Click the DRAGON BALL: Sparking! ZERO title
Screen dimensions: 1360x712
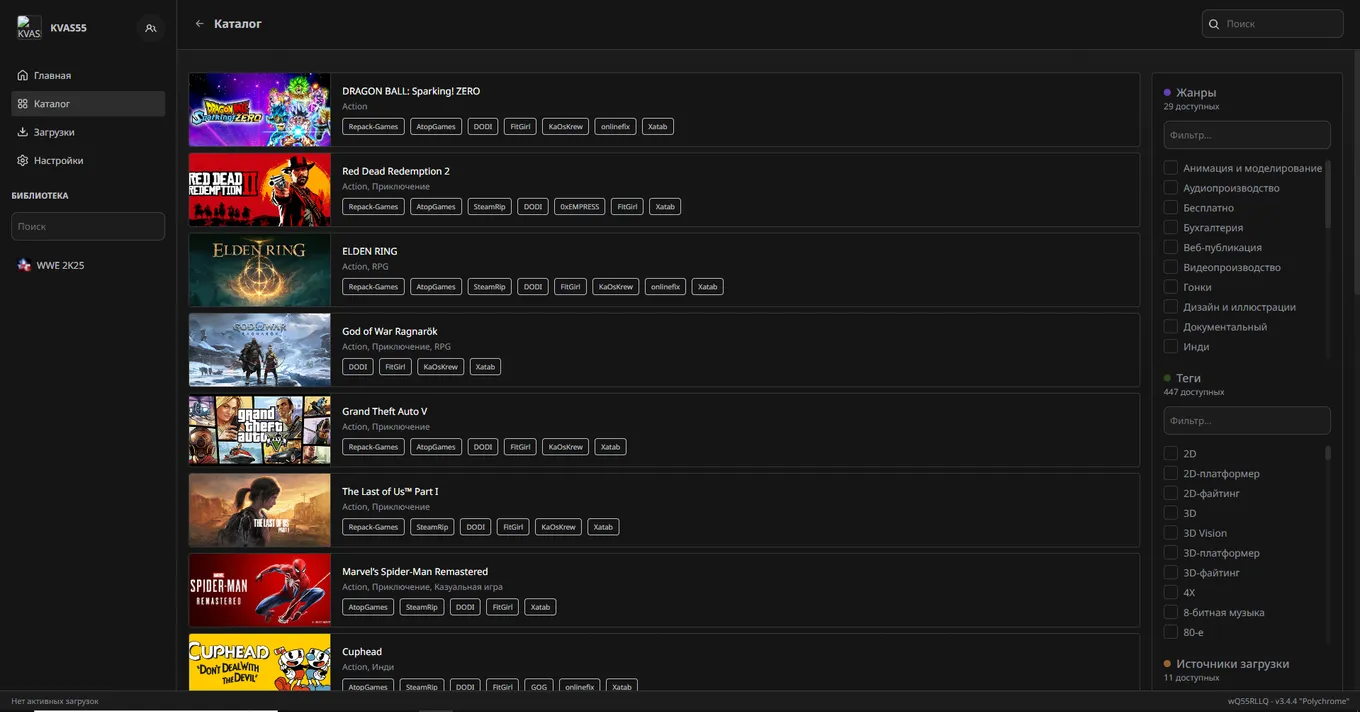click(x=411, y=91)
